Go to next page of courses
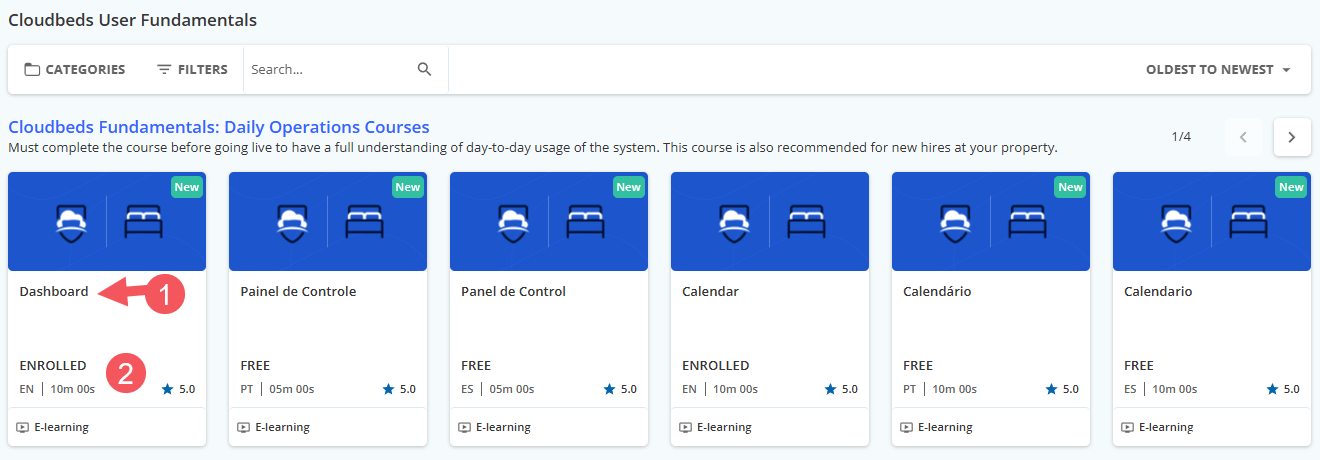Image resolution: width=1320 pixels, height=460 pixels. (x=1291, y=137)
